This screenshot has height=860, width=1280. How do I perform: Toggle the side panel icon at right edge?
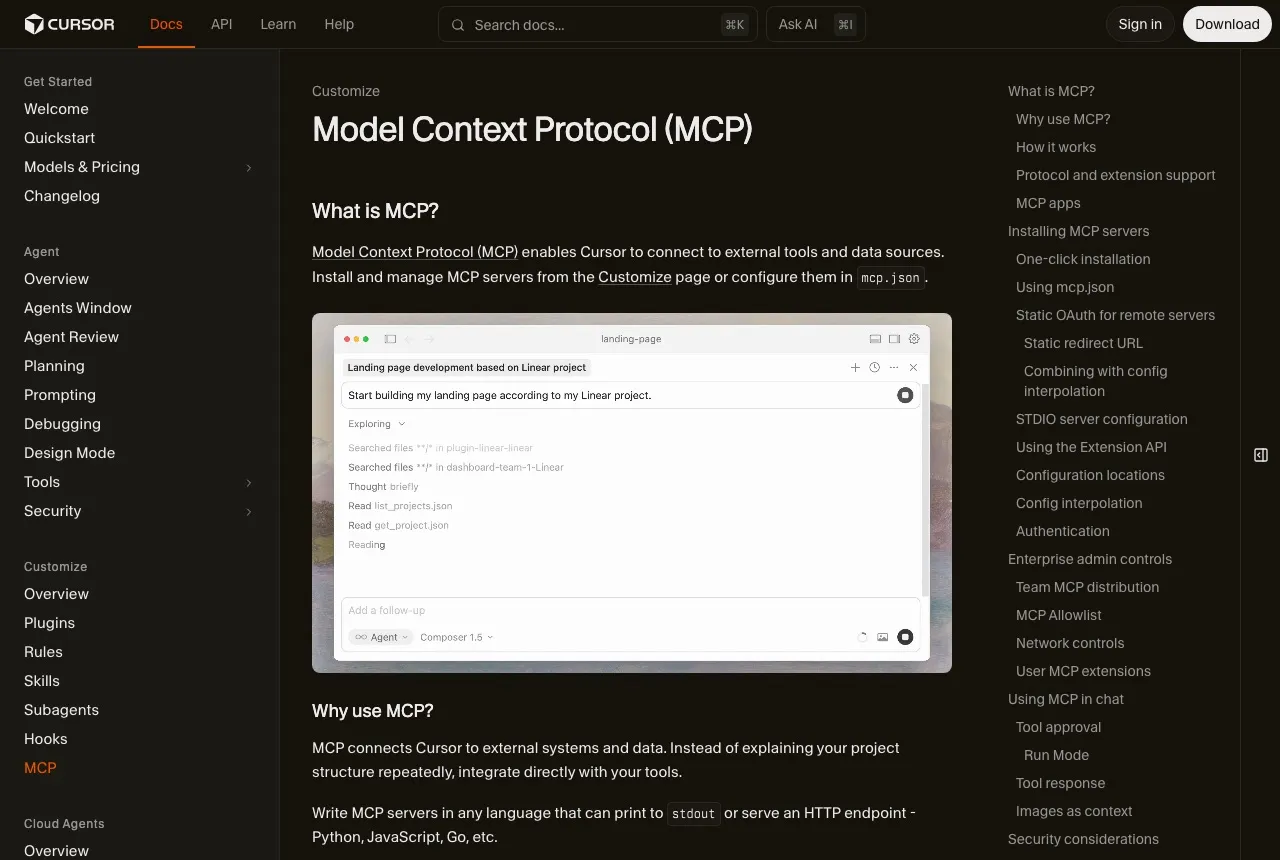1261,455
